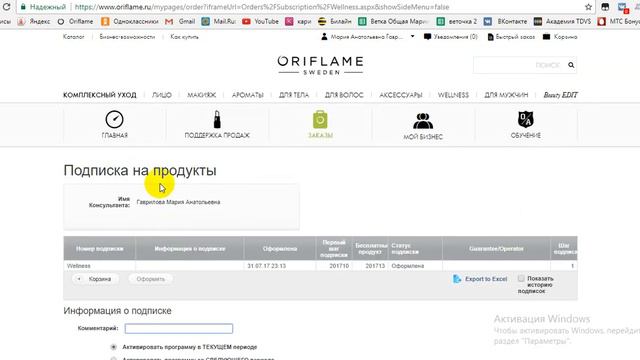
Task: Open the Макияж menu
Action: tap(201, 95)
